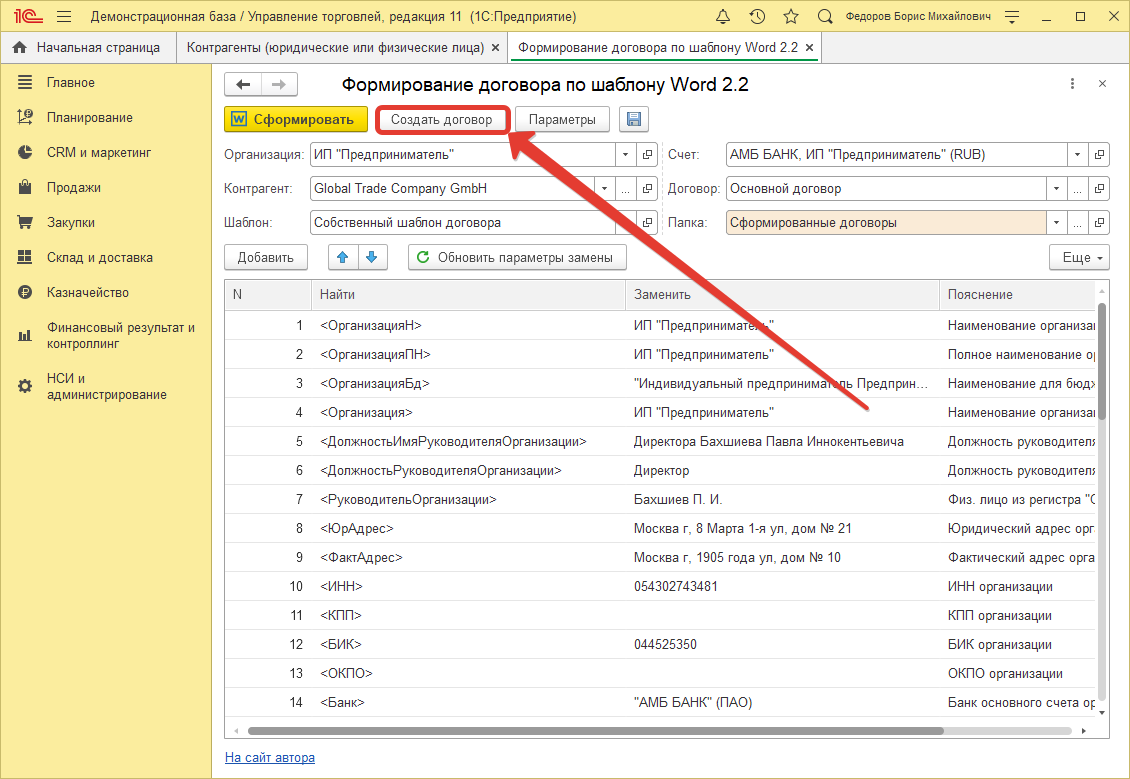Click the Создать договор button
This screenshot has width=1130, height=779.
(441, 120)
